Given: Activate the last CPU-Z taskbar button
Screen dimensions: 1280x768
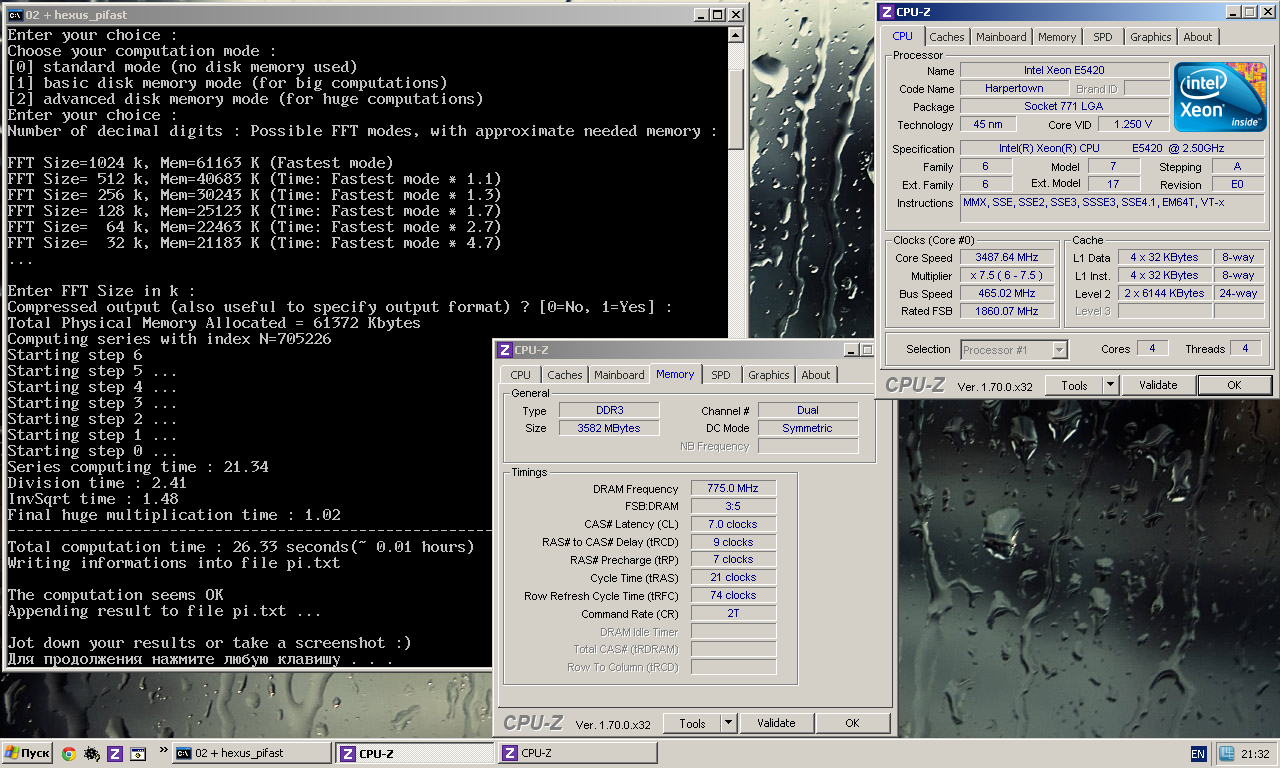Looking at the screenshot, I should point(578,753).
